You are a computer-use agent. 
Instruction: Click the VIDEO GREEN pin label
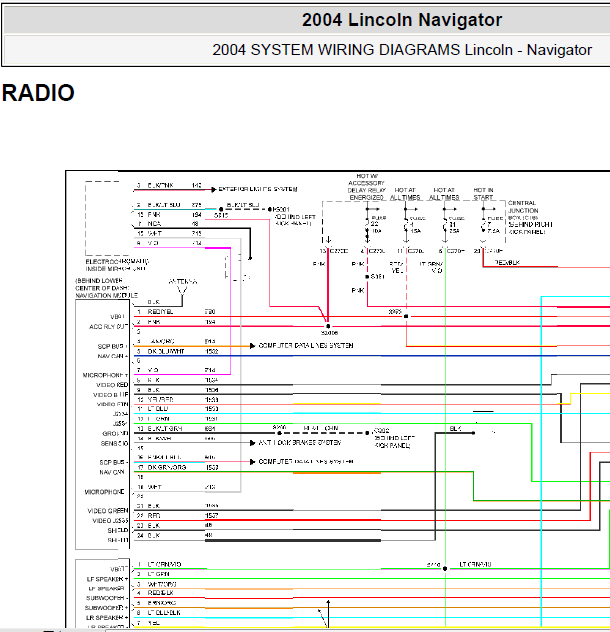pyautogui.click(x=108, y=511)
